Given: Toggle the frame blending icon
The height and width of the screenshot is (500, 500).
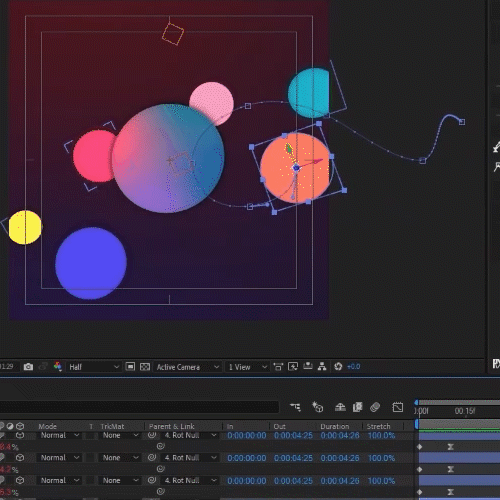Looking at the screenshot, I should (357, 407).
